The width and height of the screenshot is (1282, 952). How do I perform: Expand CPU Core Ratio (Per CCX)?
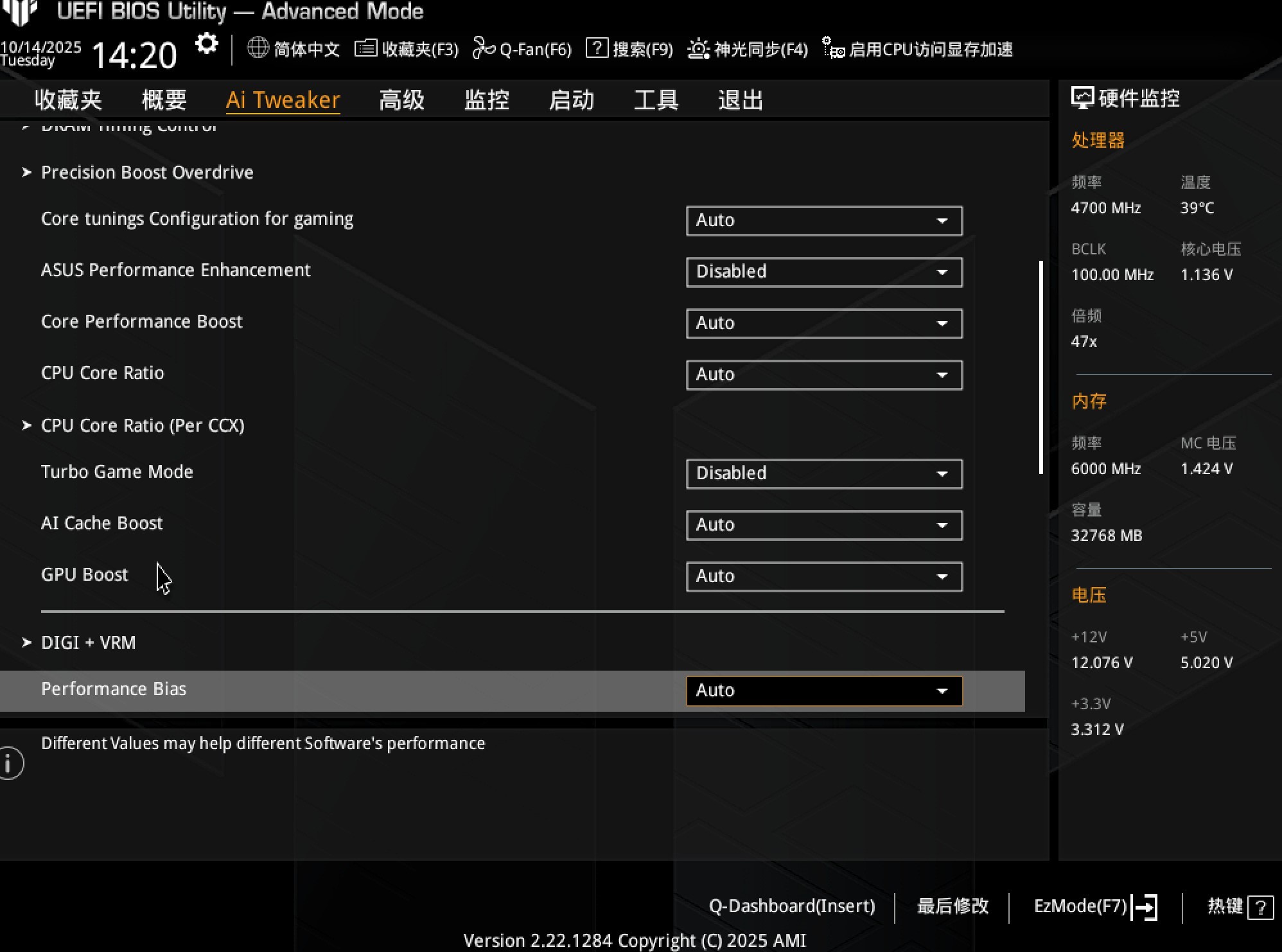point(143,425)
